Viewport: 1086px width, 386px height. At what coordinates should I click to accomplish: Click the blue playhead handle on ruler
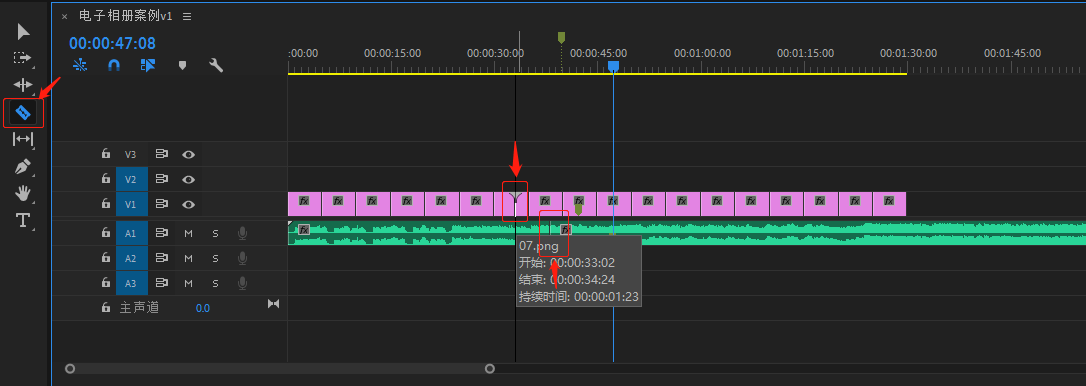613,66
